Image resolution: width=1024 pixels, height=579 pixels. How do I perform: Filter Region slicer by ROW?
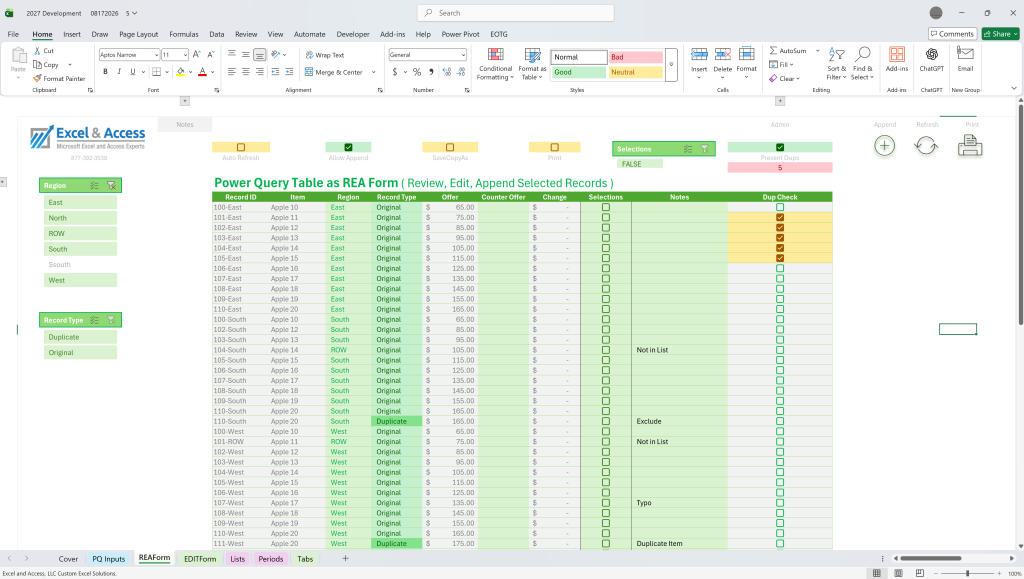[79, 234]
